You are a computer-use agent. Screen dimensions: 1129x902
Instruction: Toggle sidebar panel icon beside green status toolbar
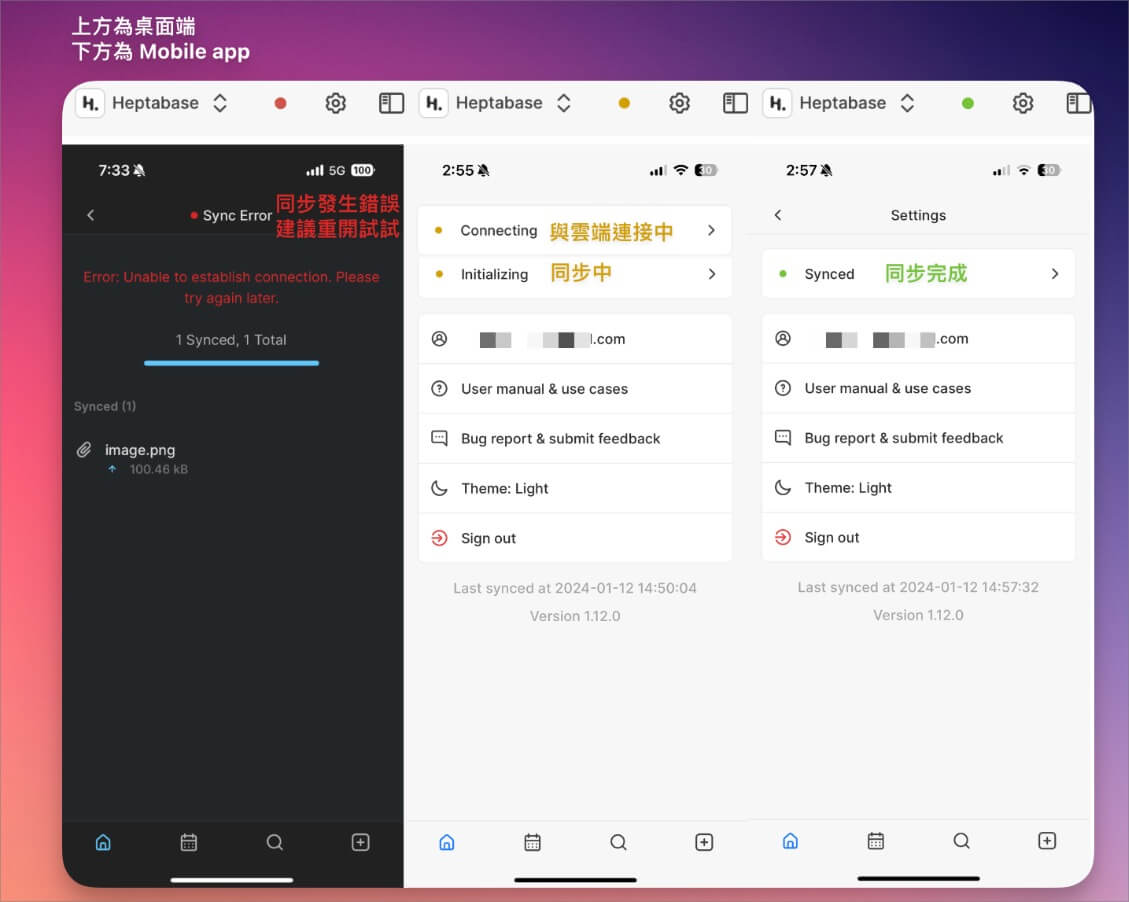(1078, 103)
